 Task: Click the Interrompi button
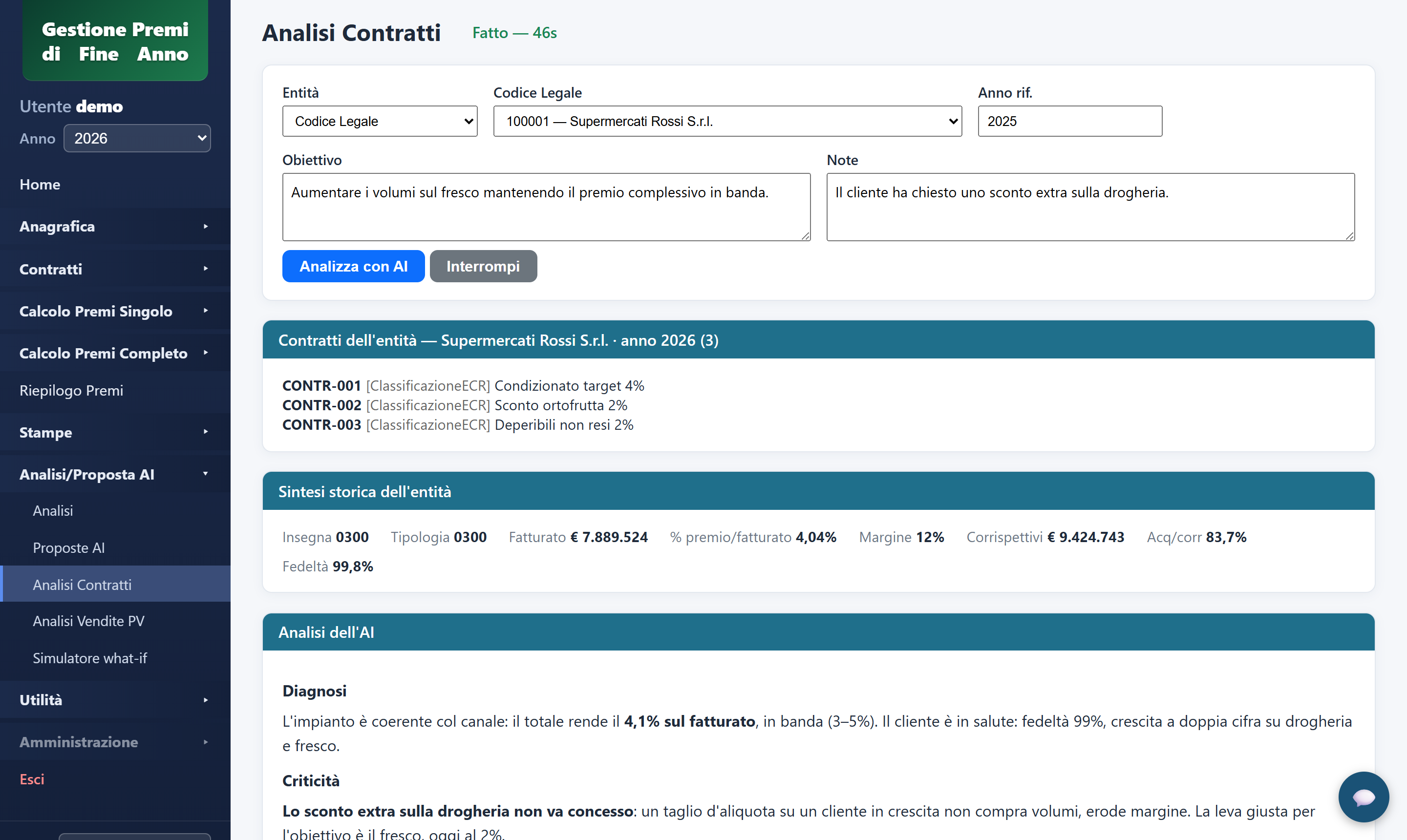tap(483, 266)
